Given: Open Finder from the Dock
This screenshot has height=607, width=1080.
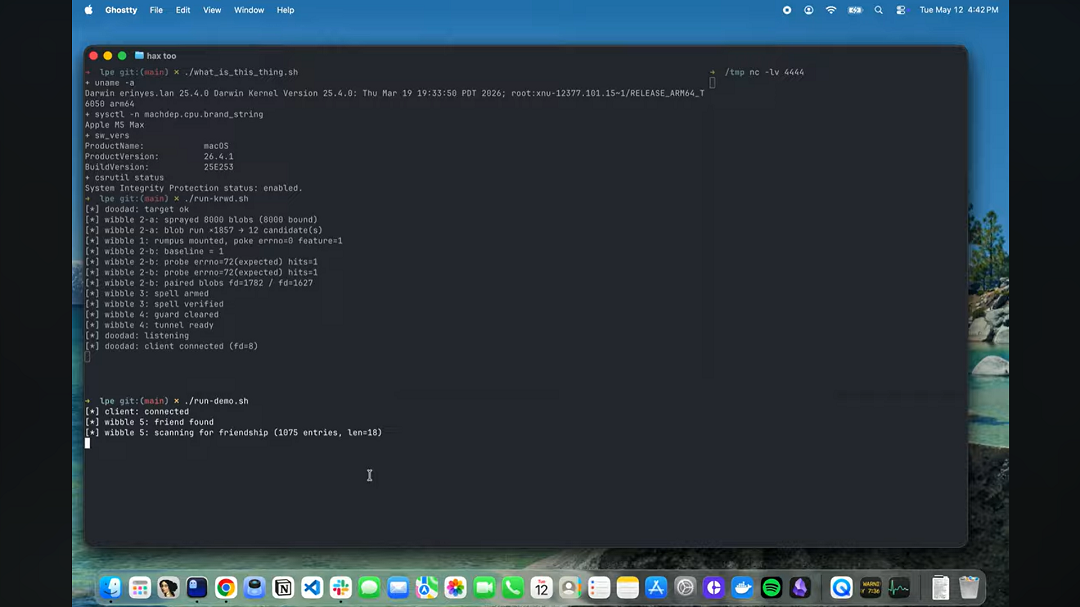Looking at the screenshot, I should pyautogui.click(x=111, y=588).
